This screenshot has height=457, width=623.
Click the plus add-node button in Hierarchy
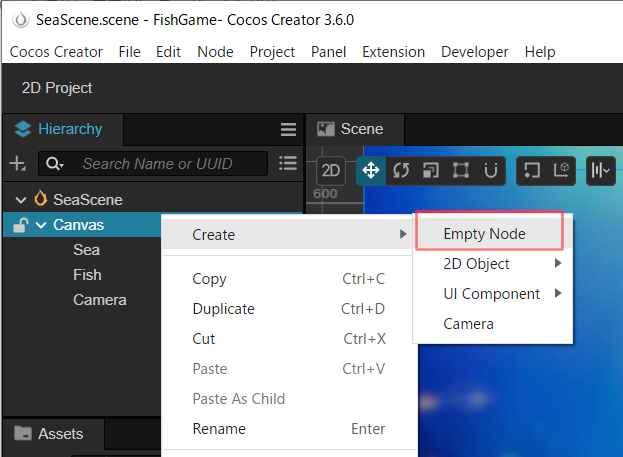17,163
